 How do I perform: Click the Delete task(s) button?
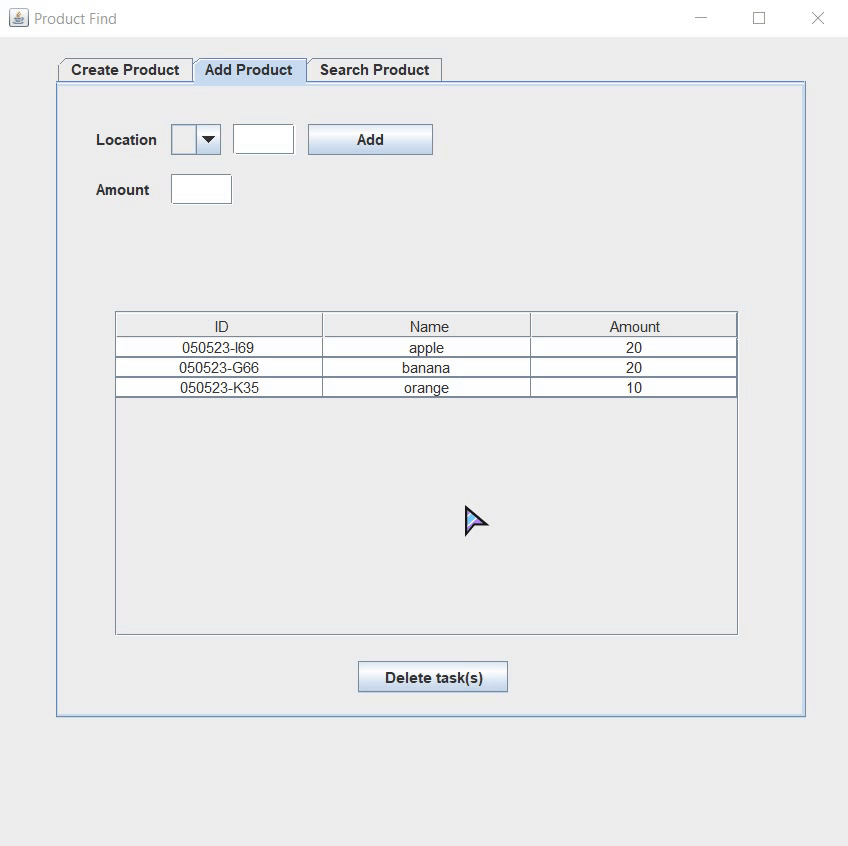coord(433,677)
